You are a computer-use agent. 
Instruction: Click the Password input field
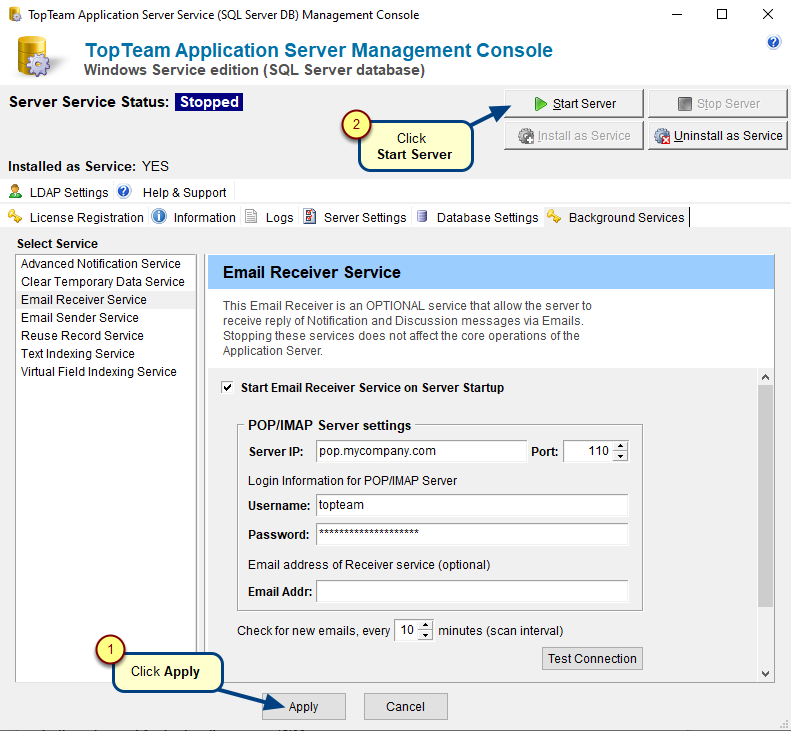(x=472, y=534)
